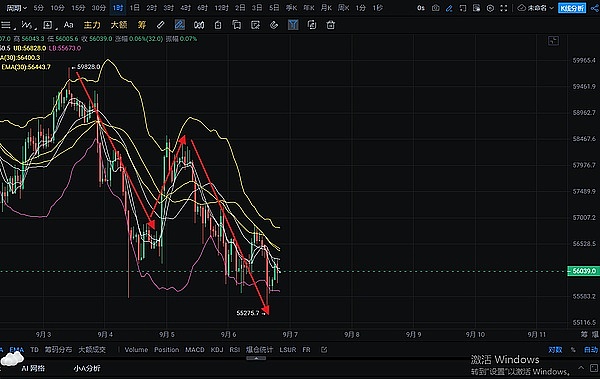Screen dimensions: 600x379
Task: Switch to the 15分 timeframe
Action: click(x=78, y=8)
